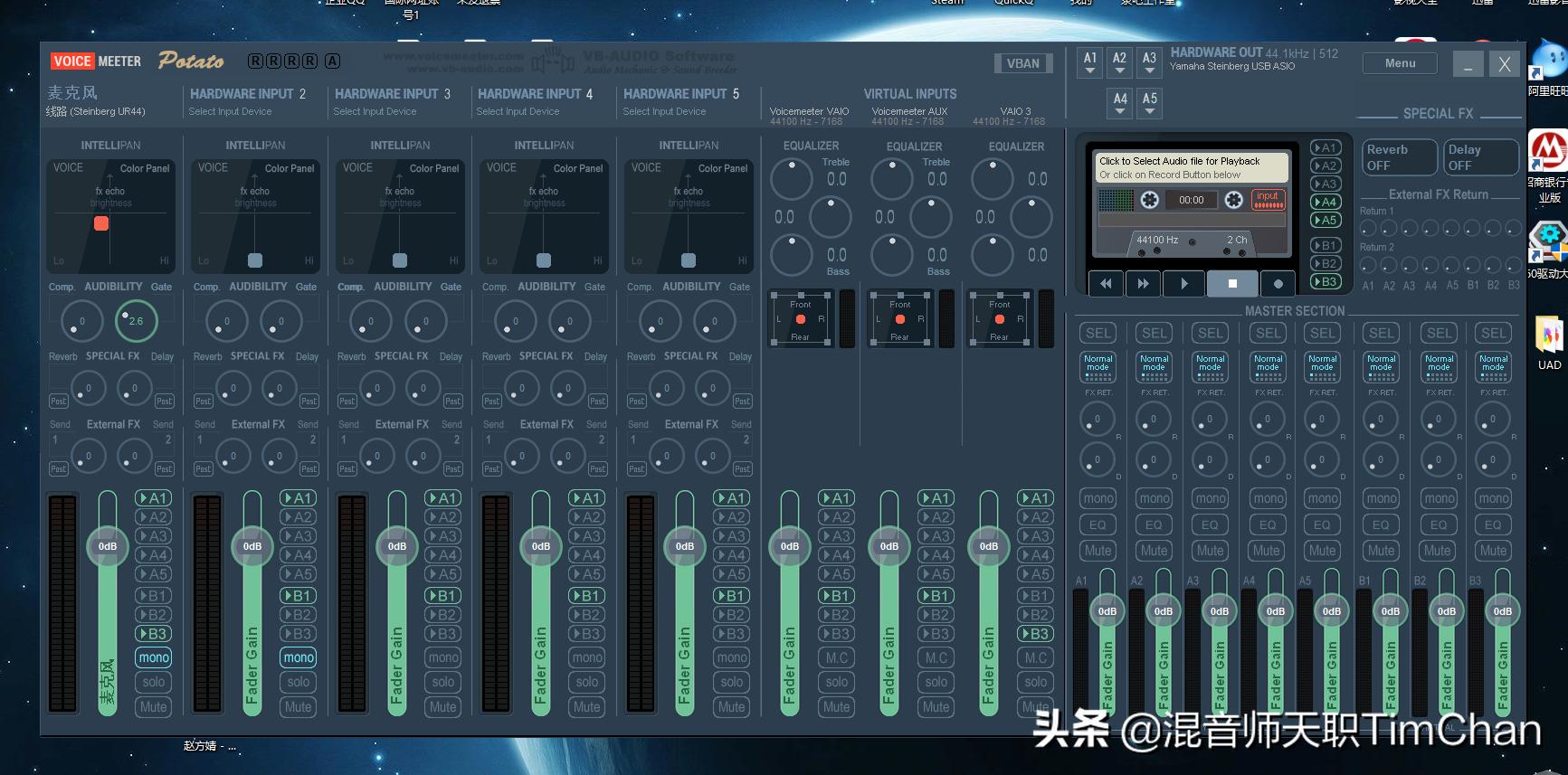This screenshot has width=1568, height=775.
Task: Select output device for A2
Action: 1119,63
